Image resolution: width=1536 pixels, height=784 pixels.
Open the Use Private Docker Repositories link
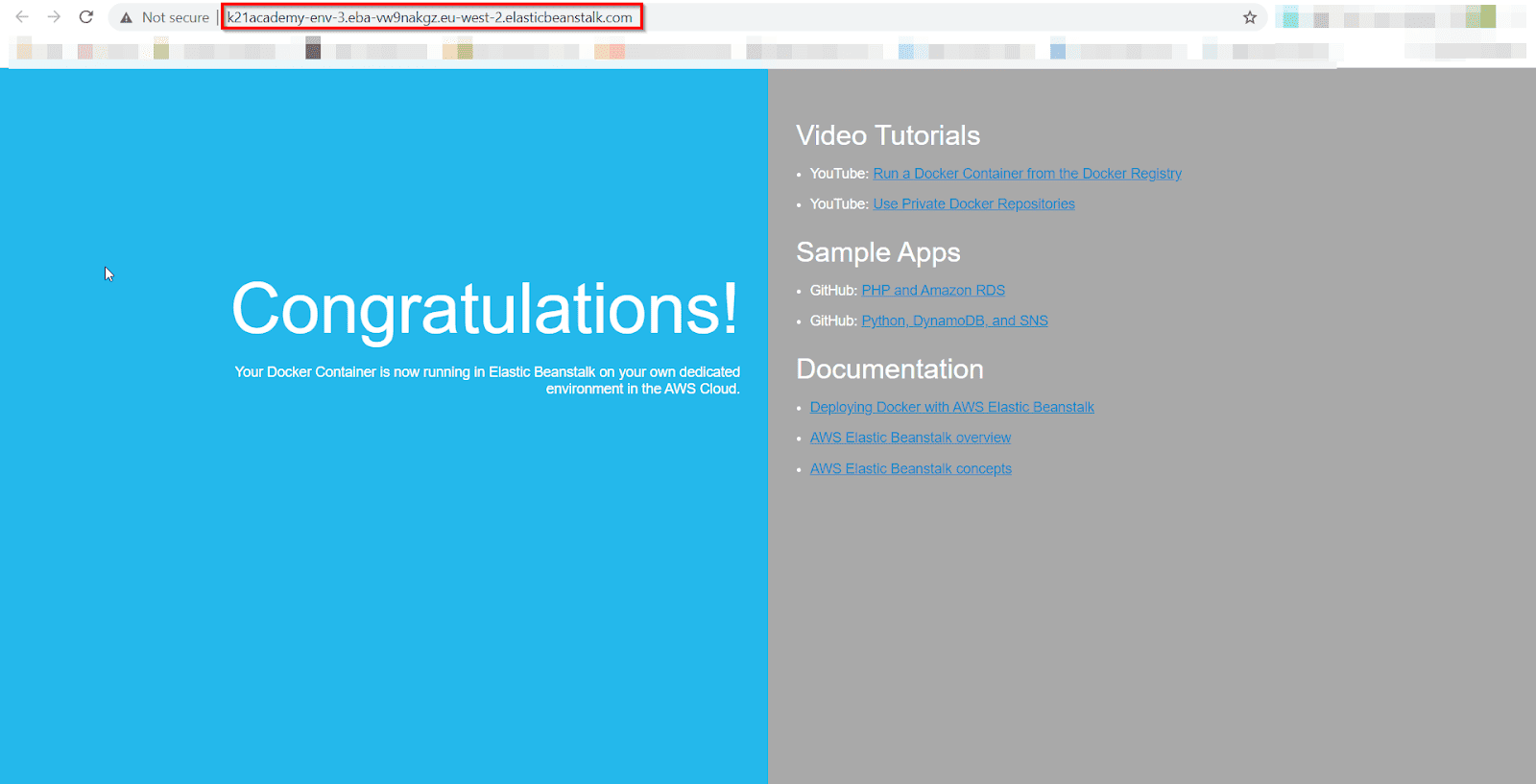coord(973,204)
